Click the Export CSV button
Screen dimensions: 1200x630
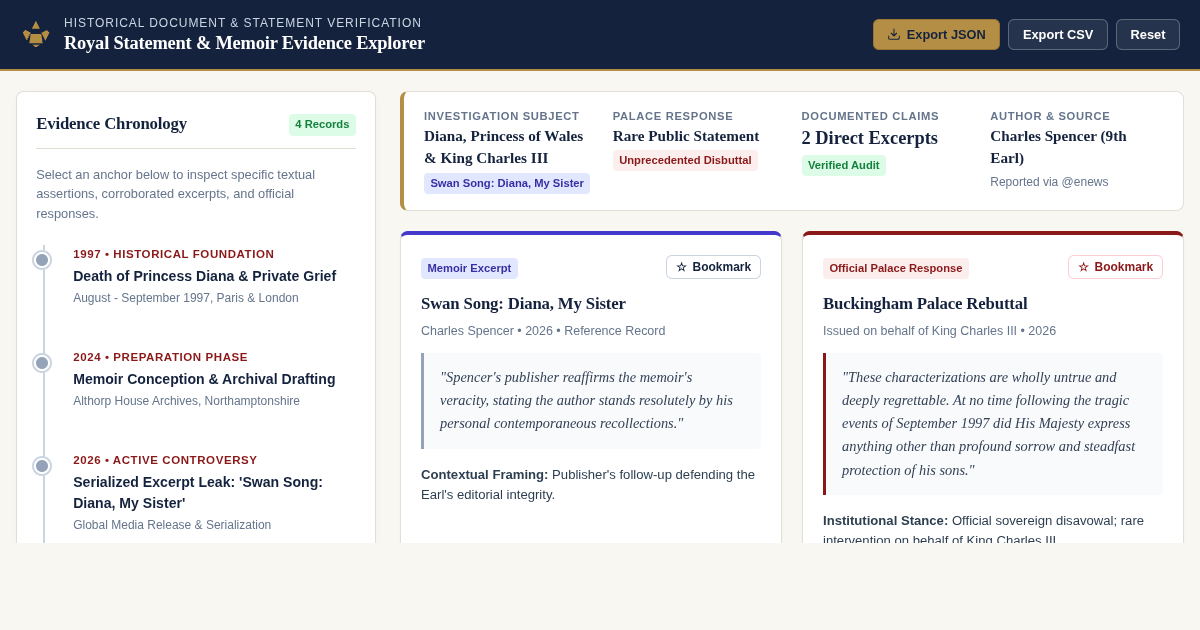point(1058,34)
